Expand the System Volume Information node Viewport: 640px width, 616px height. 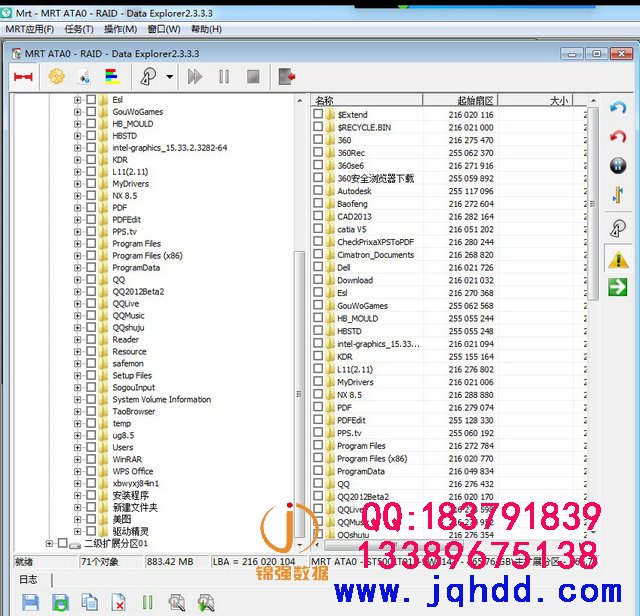click(77, 399)
